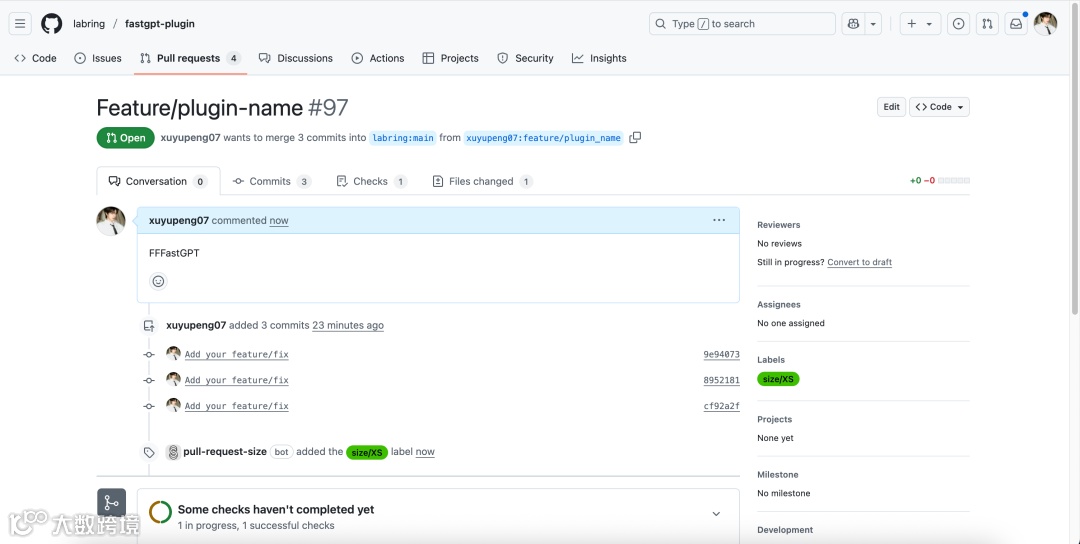This screenshot has height=544, width=1080.
Task: Select the Commits tab
Action: (x=272, y=181)
